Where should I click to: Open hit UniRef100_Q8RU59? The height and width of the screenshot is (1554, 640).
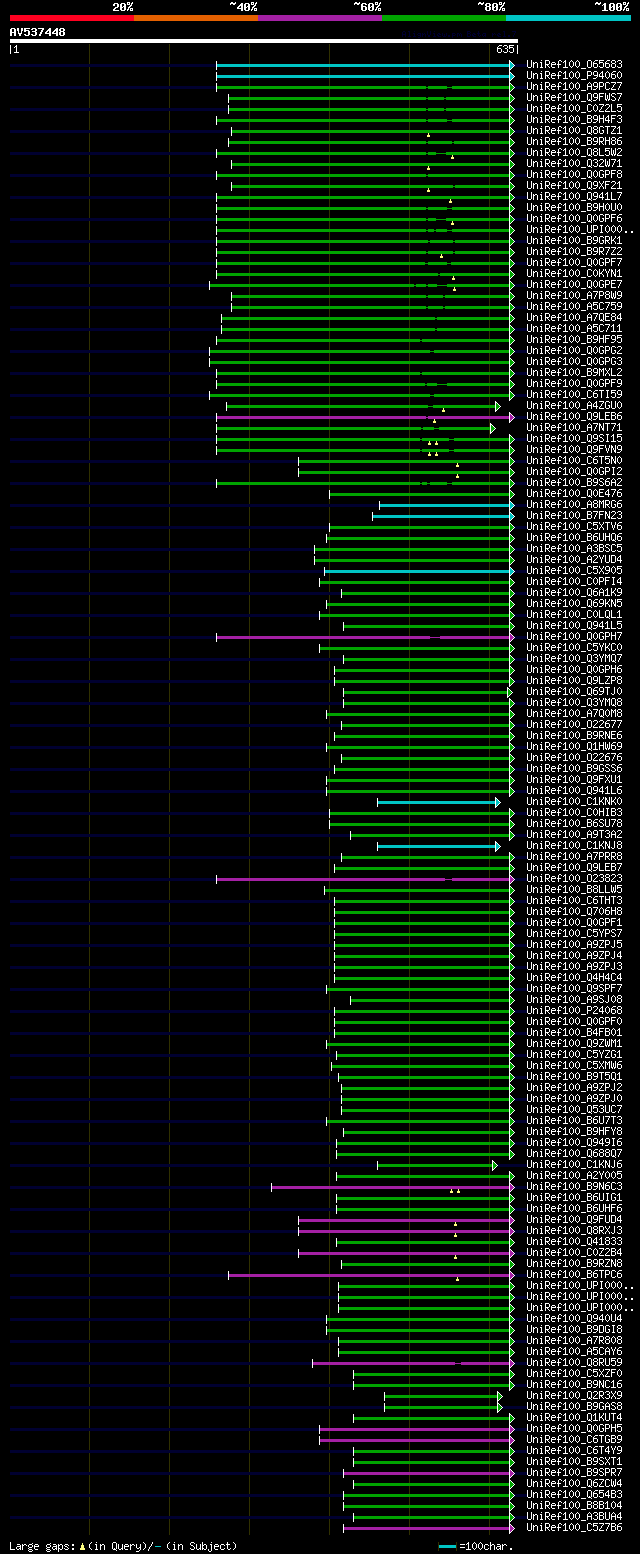574,1362
